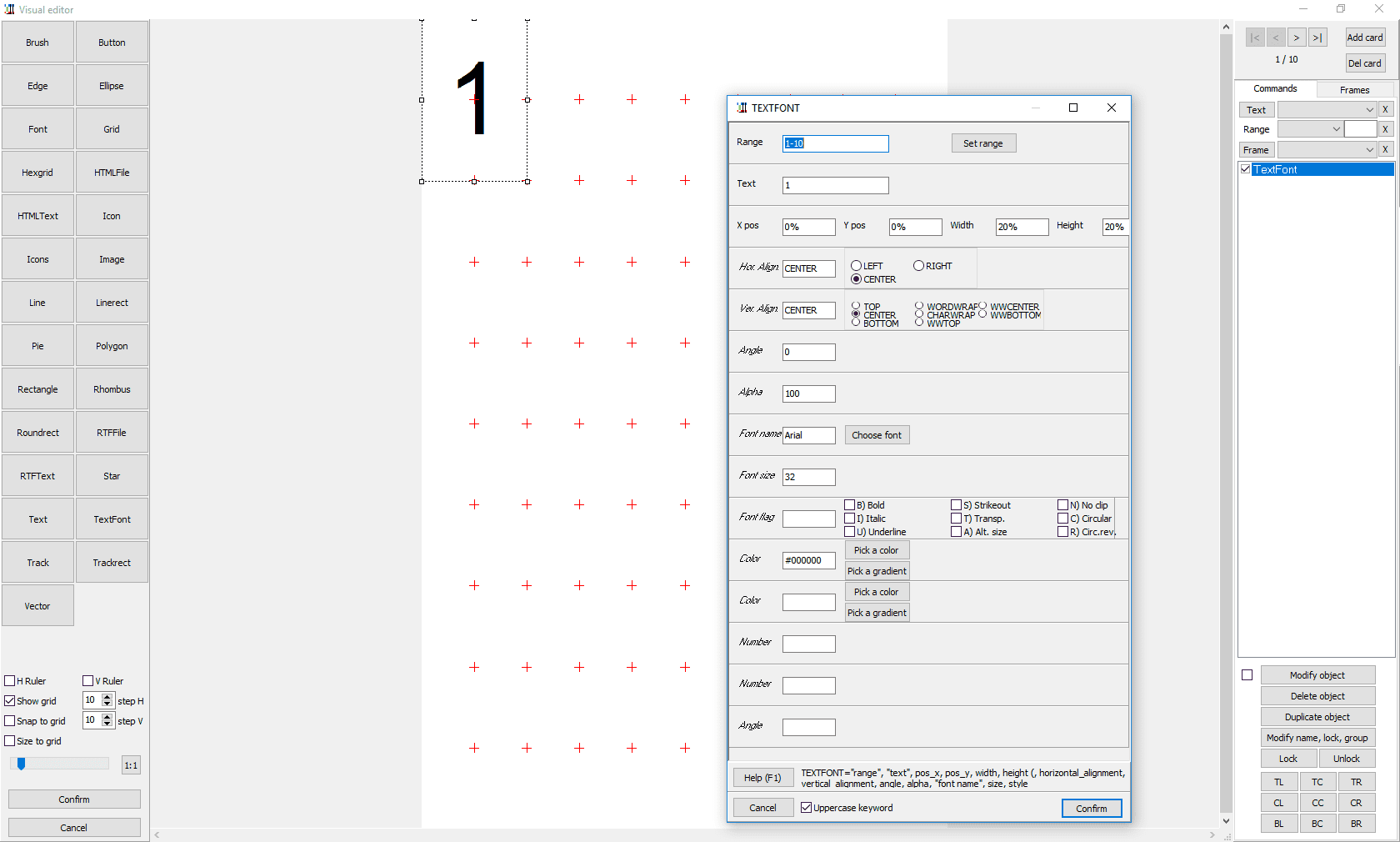Image resolution: width=1400 pixels, height=842 pixels.
Task: Open the Text filter dropdown
Action: pyautogui.click(x=1369, y=109)
